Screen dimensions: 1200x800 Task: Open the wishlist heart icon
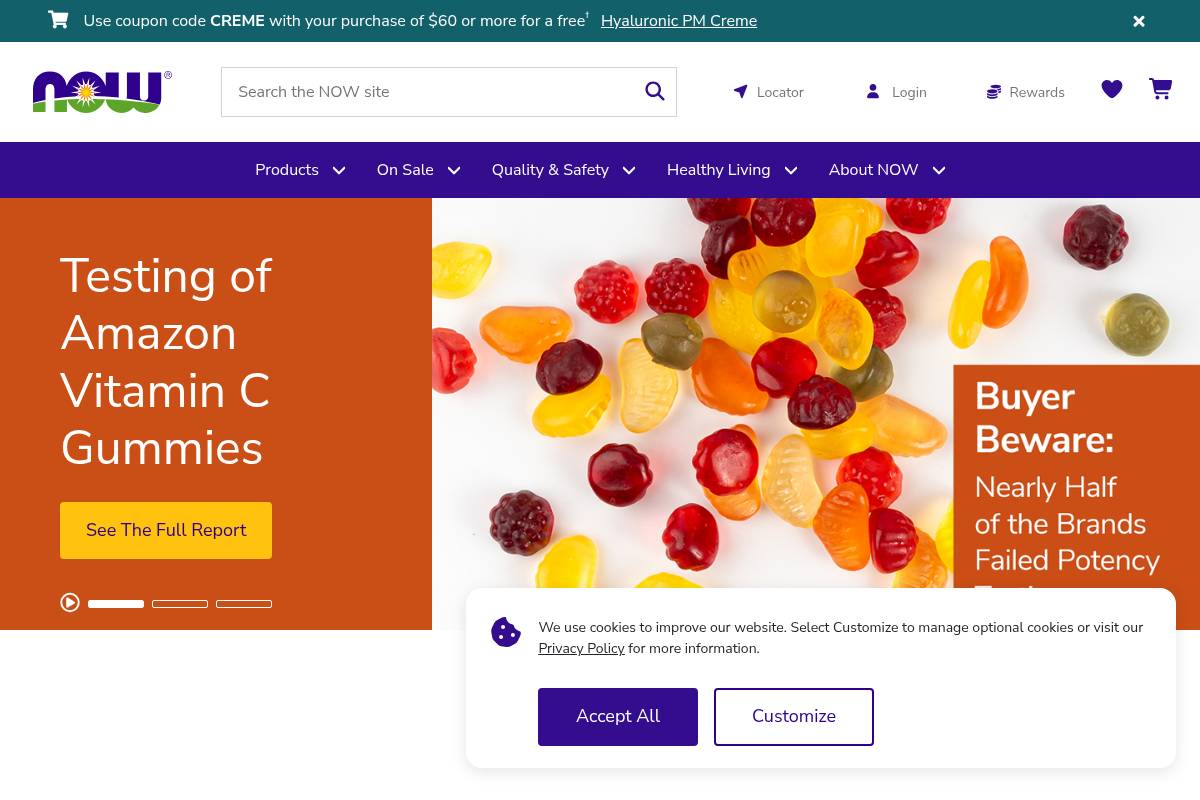(1112, 90)
